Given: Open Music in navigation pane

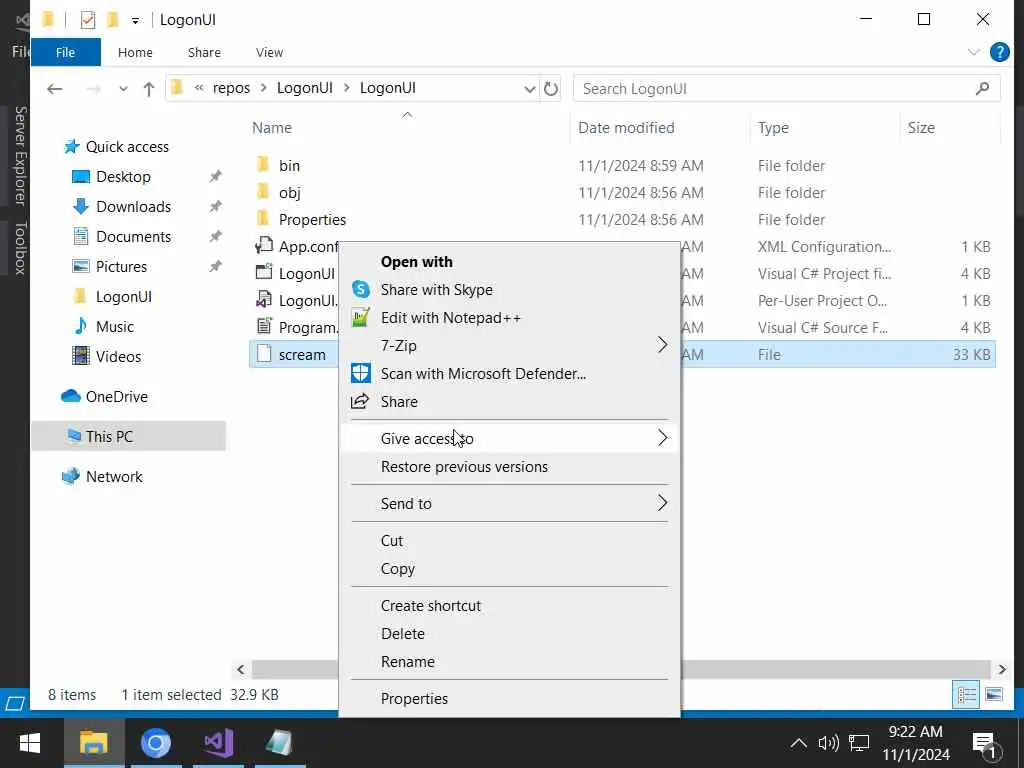Looking at the screenshot, I should [114, 327].
